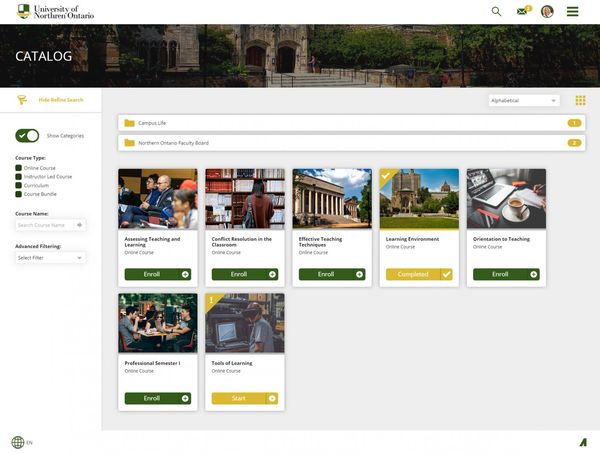The image size is (600, 454).
Task: Open the search magnifier icon in header
Action: click(496, 11)
